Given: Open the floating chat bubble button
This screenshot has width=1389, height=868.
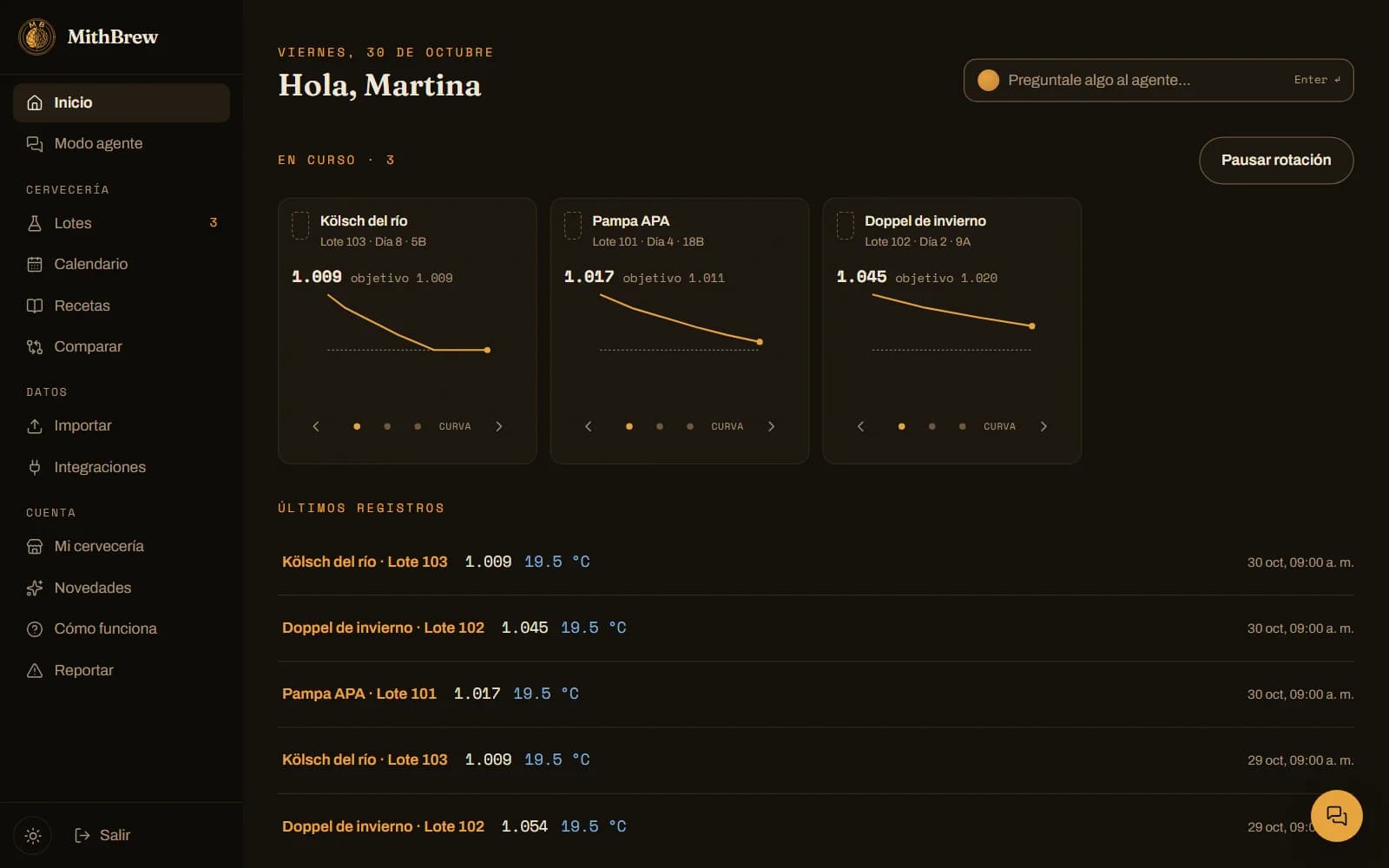Looking at the screenshot, I should tap(1336, 816).
